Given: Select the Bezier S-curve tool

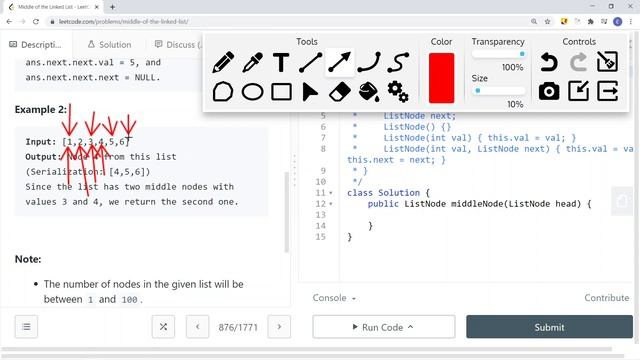Looking at the screenshot, I should [398, 62].
